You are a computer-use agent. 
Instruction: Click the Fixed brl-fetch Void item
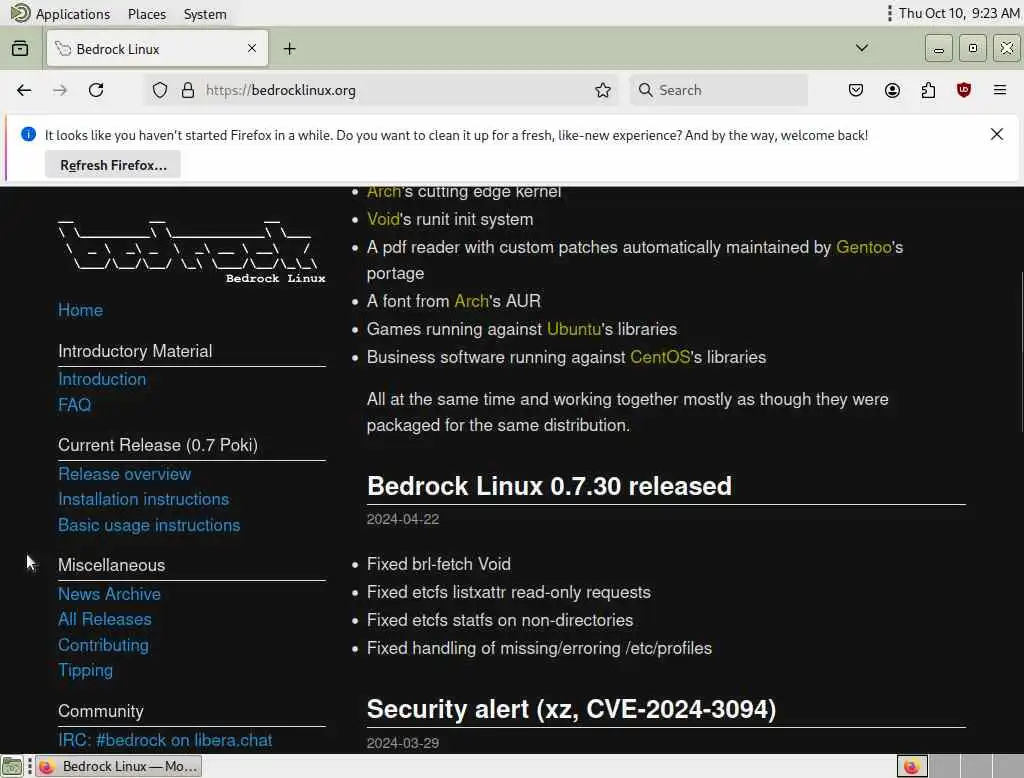439,564
